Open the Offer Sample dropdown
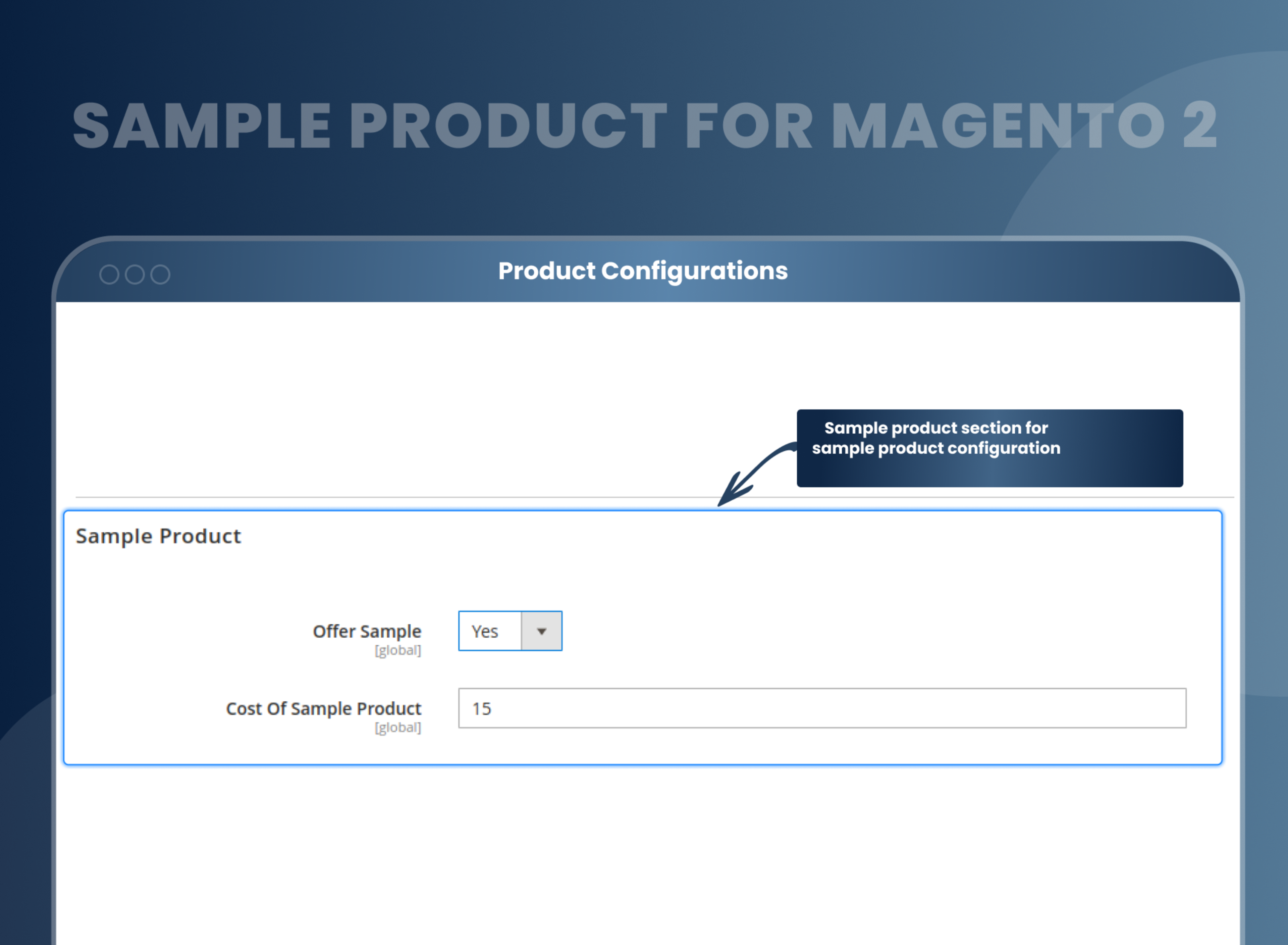 (510, 631)
